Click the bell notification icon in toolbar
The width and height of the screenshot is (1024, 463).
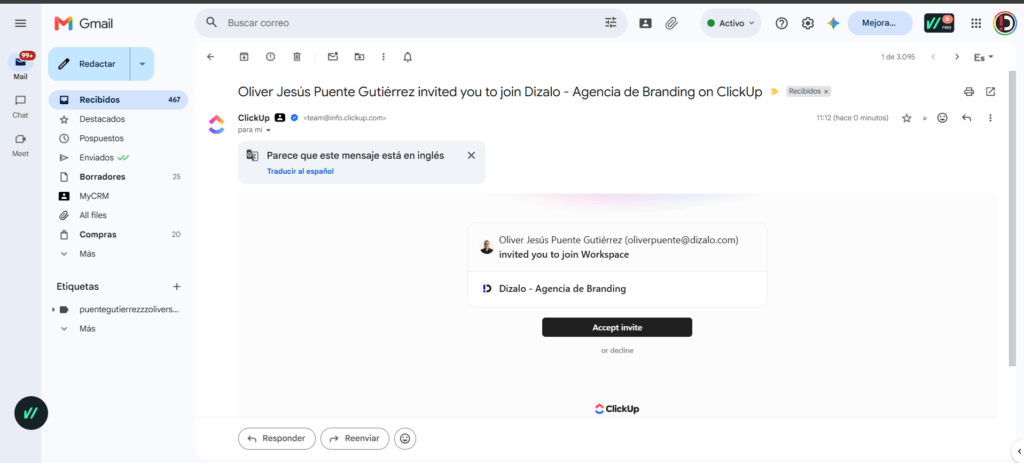(x=408, y=57)
